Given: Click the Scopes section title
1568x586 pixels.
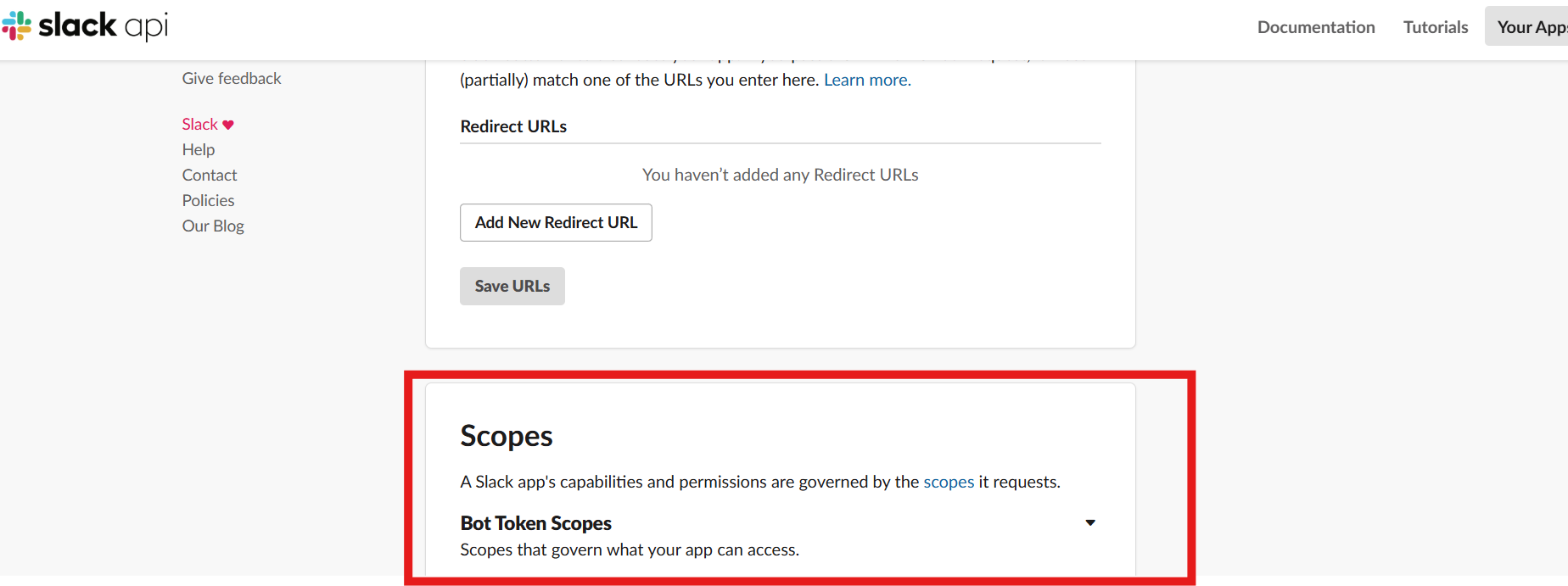Looking at the screenshot, I should pos(506,436).
